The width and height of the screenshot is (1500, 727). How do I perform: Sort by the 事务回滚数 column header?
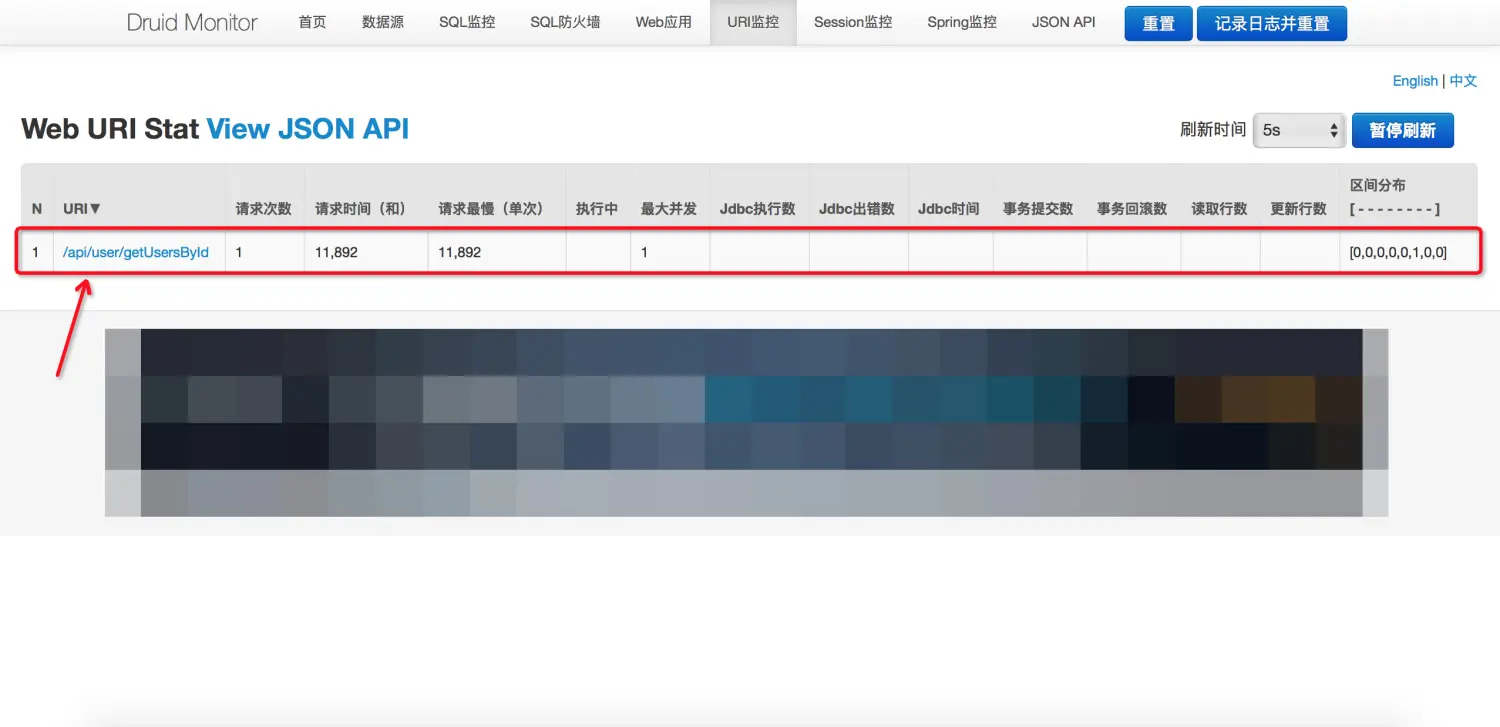[x=1132, y=209]
